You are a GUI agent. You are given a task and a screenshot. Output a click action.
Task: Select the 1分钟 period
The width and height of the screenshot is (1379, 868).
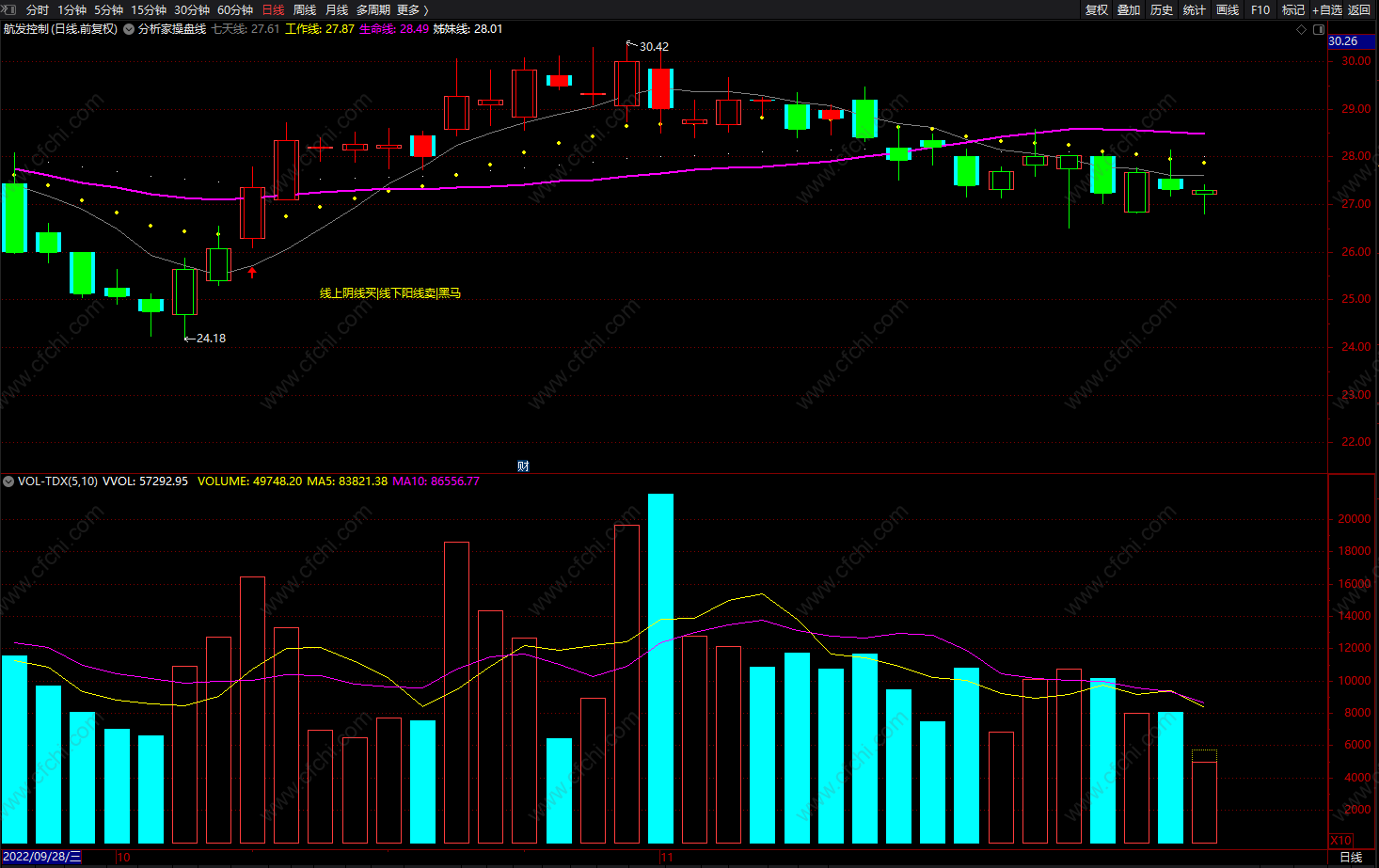(71, 9)
